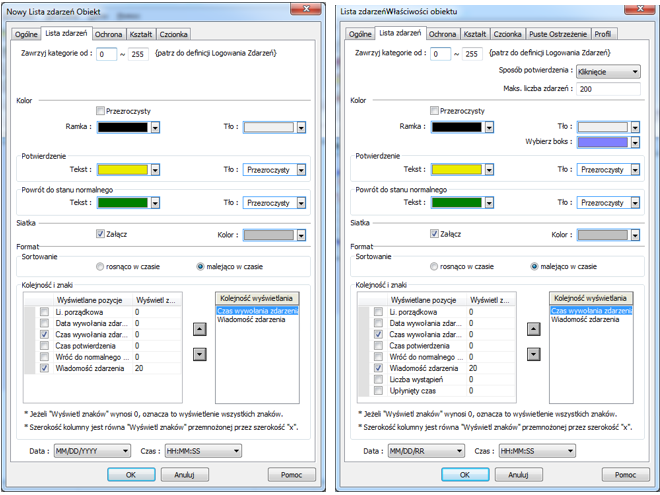Image resolution: width=660 pixels, height=495 pixels.
Task: Click Pomoc in the right dialog
Action: (x=625, y=475)
